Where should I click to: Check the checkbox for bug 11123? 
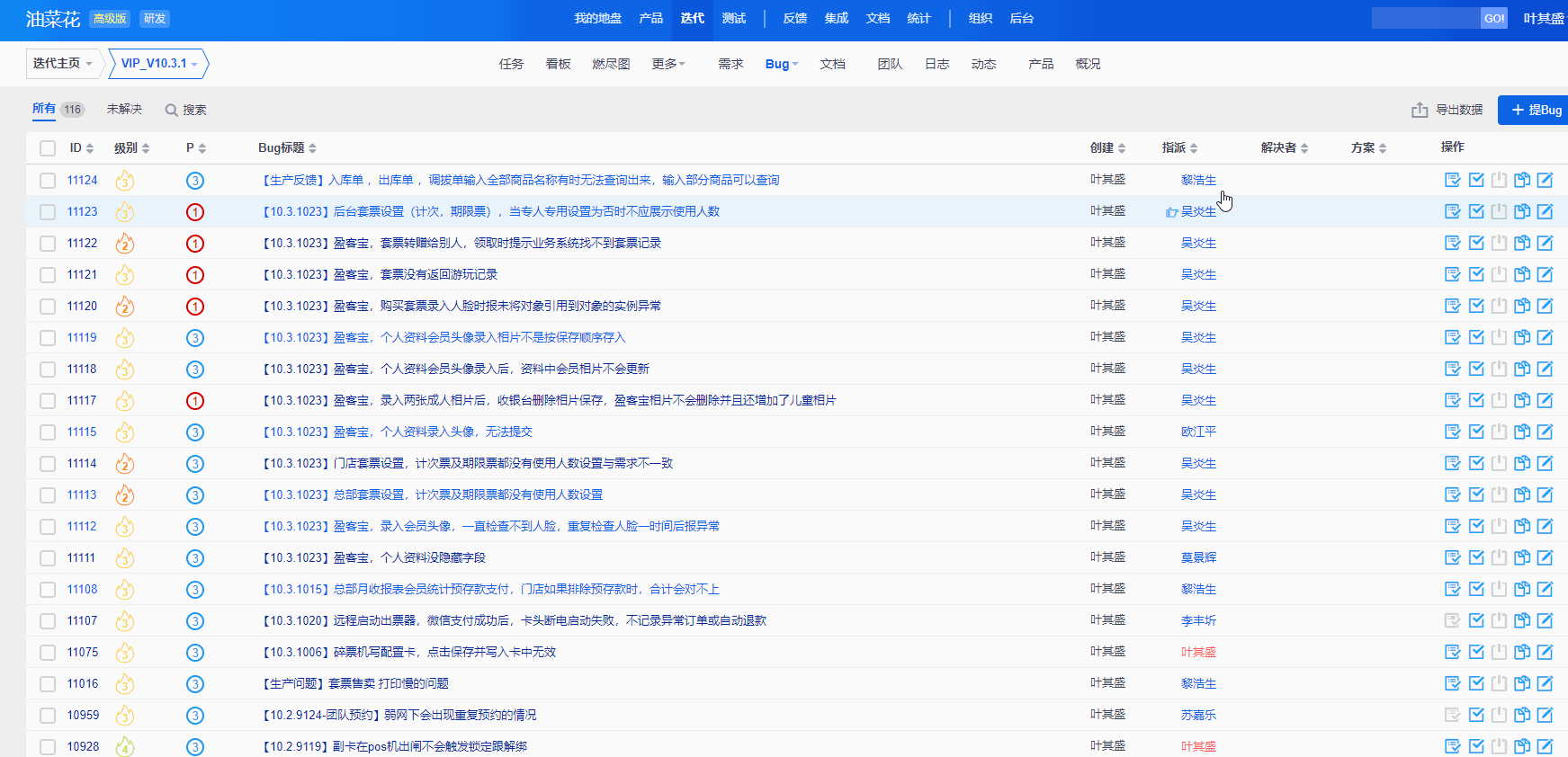point(48,212)
